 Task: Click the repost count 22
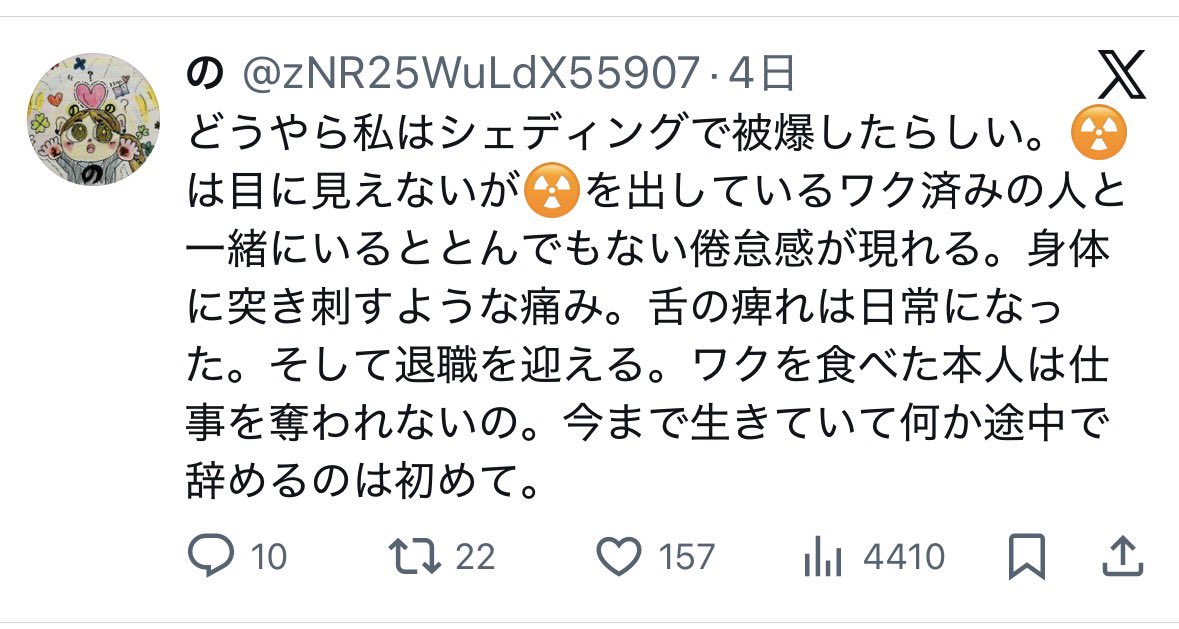pos(475,558)
